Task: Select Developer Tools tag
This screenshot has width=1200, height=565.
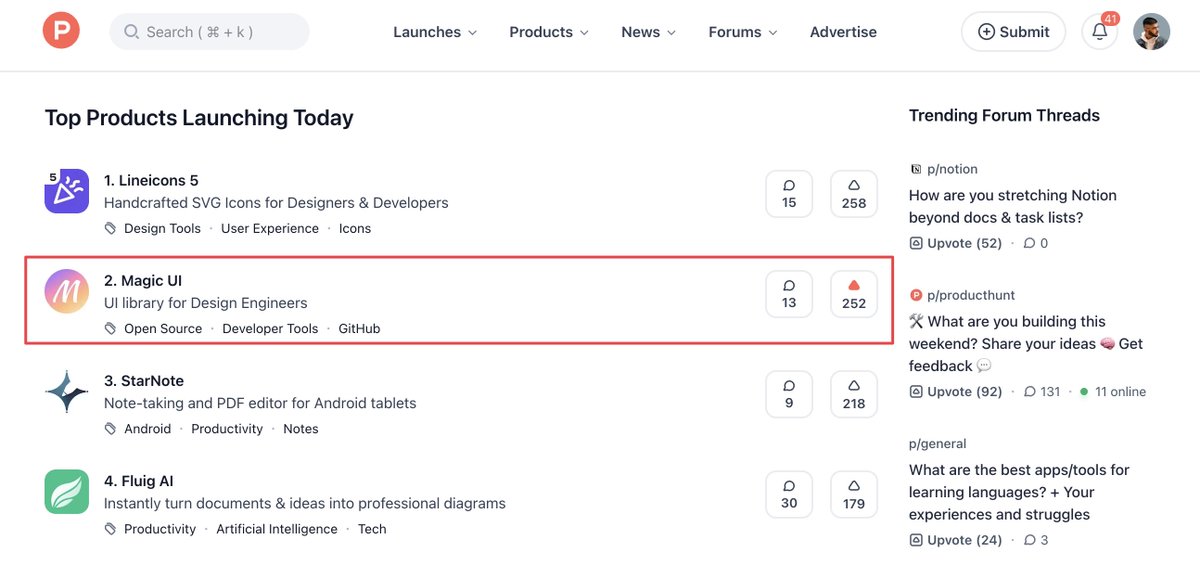Action: 270,329
